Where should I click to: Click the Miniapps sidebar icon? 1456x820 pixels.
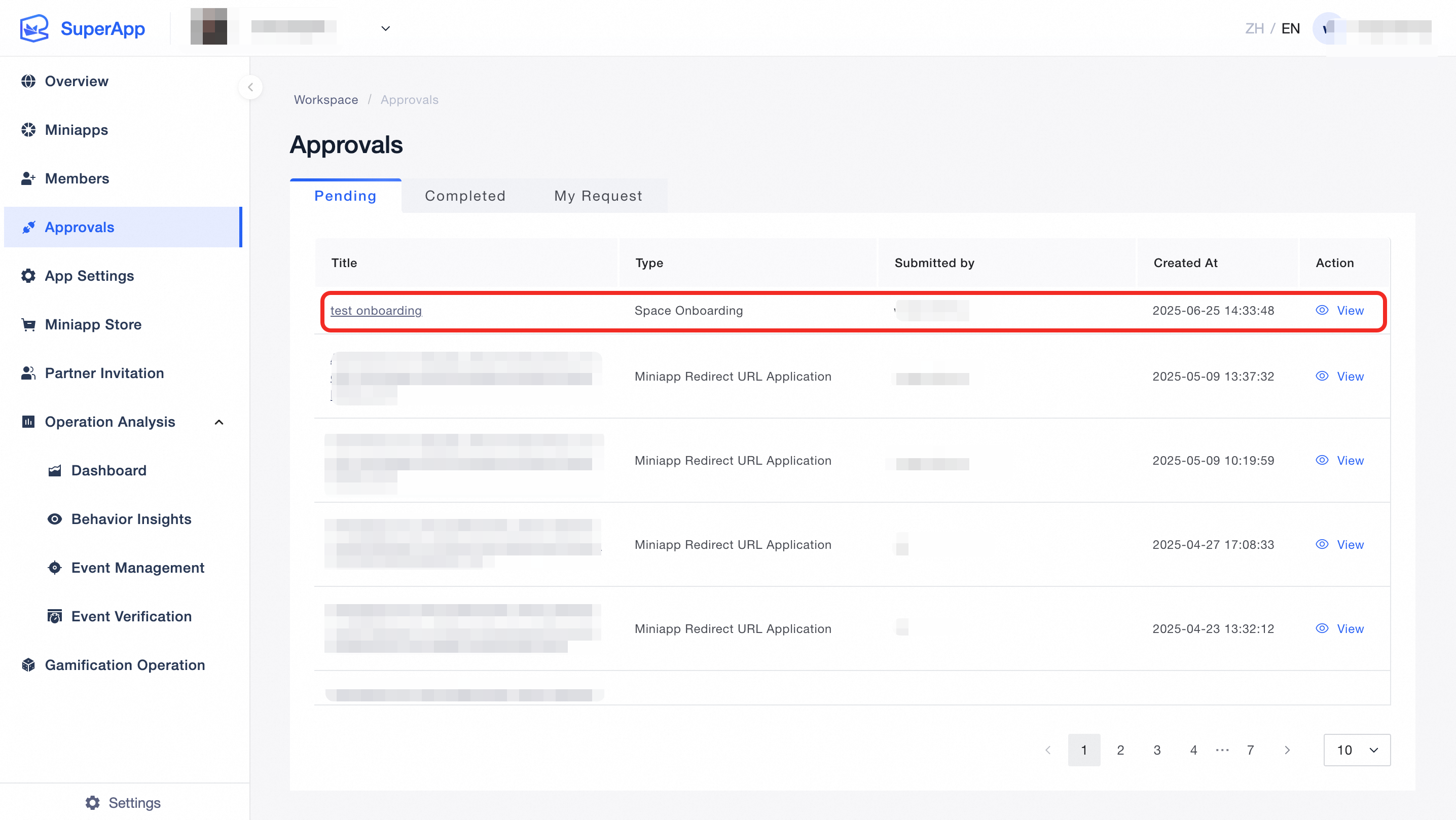(28, 130)
